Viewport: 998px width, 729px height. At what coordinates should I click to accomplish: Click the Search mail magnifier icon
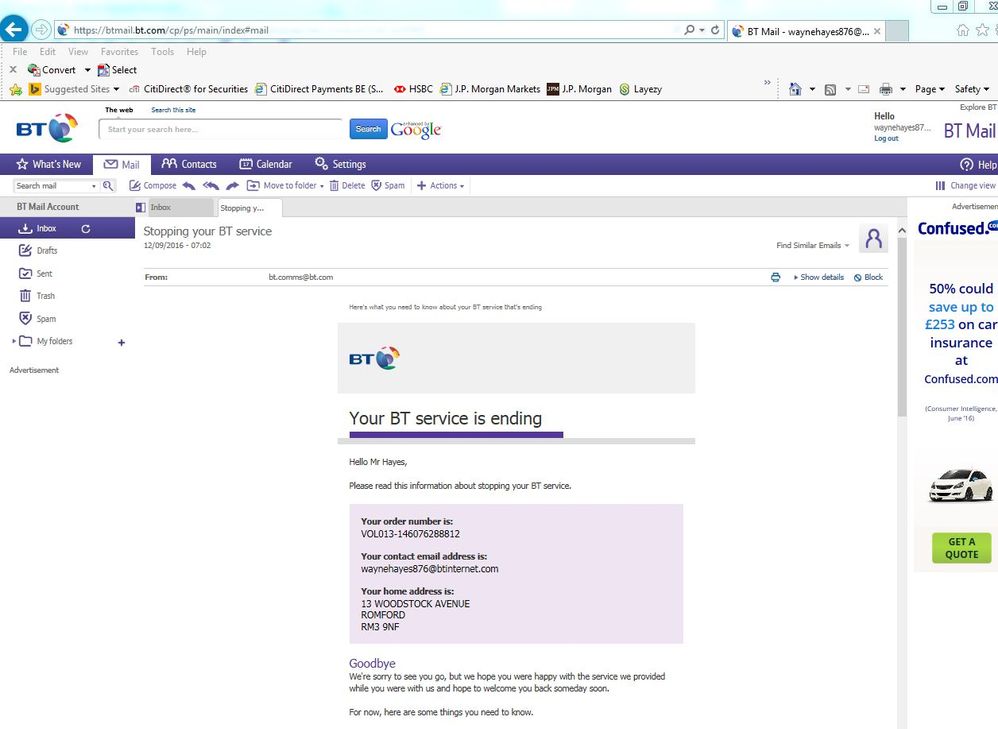(x=108, y=185)
